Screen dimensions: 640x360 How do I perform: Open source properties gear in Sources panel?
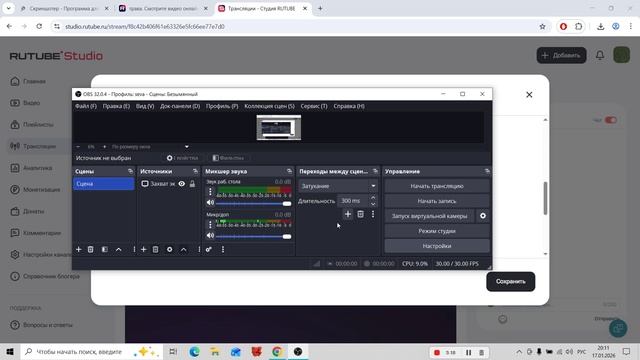coord(170,249)
